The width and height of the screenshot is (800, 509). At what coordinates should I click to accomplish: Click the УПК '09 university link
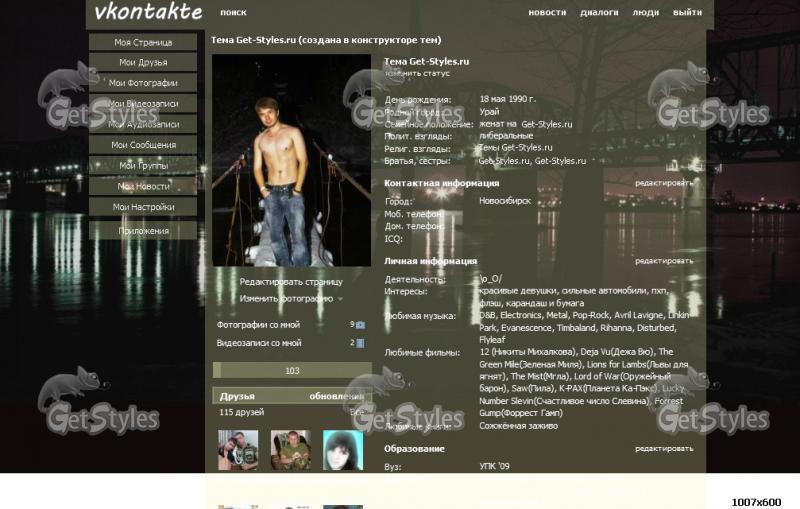click(494, 466)
